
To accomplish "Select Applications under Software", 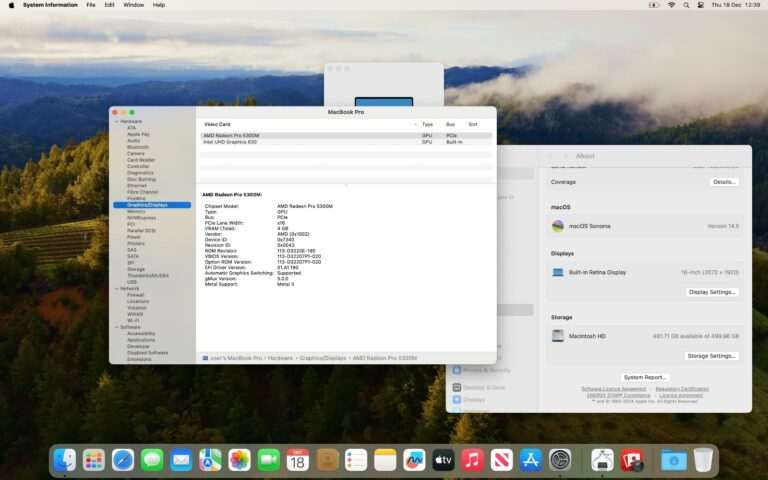I will (141, 340).
